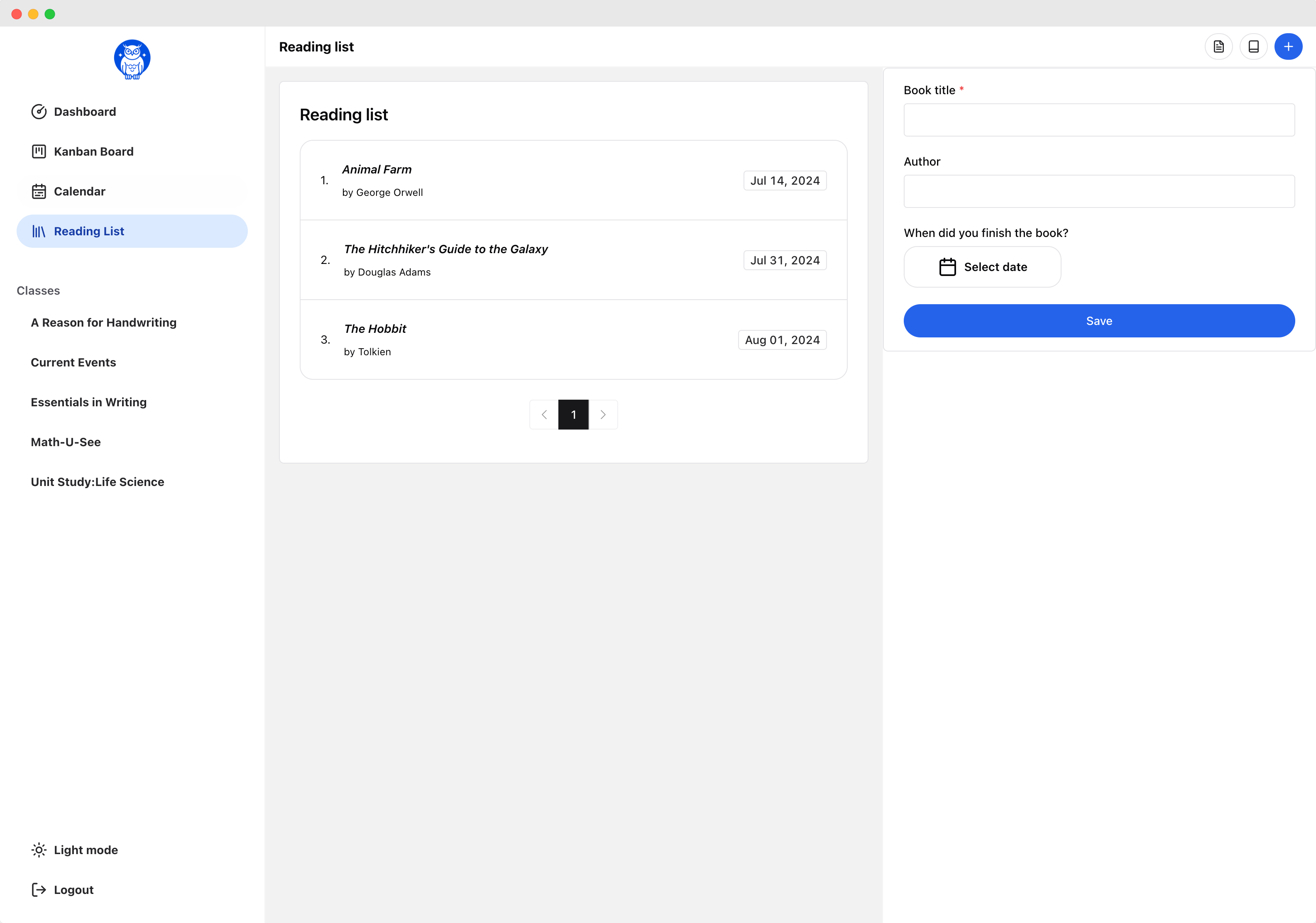Click the sun icon next to Light mode
Screen dimensions: 1316x923
click(39, 850)
